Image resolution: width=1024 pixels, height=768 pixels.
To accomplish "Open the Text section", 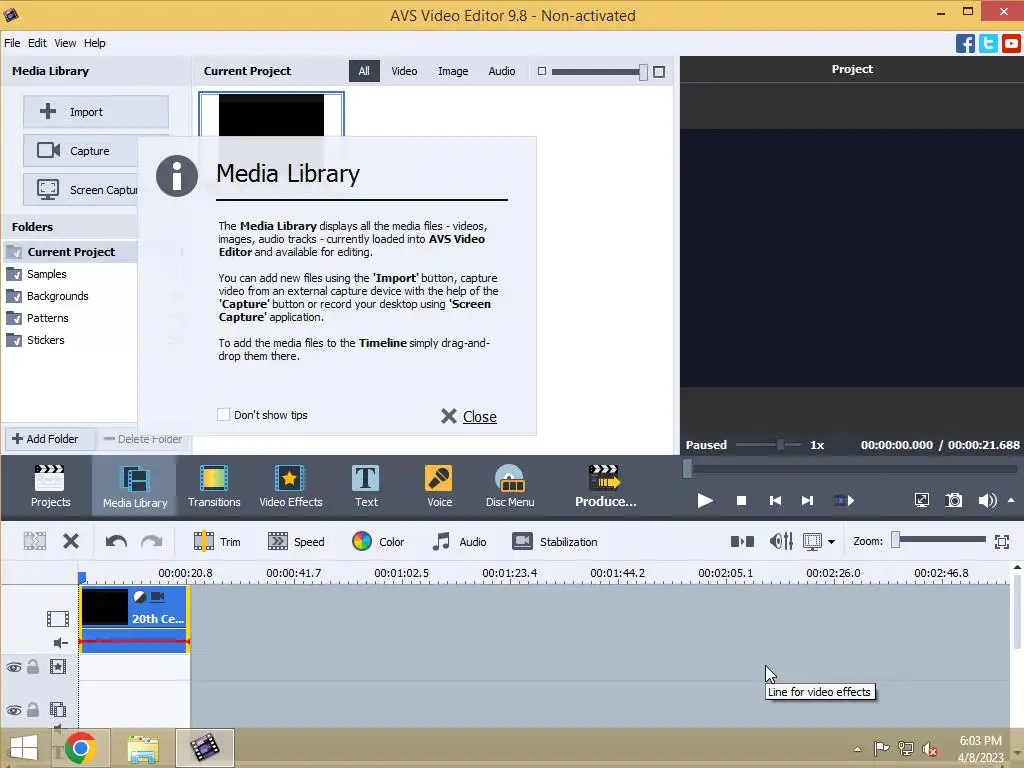I will point(366,486).
